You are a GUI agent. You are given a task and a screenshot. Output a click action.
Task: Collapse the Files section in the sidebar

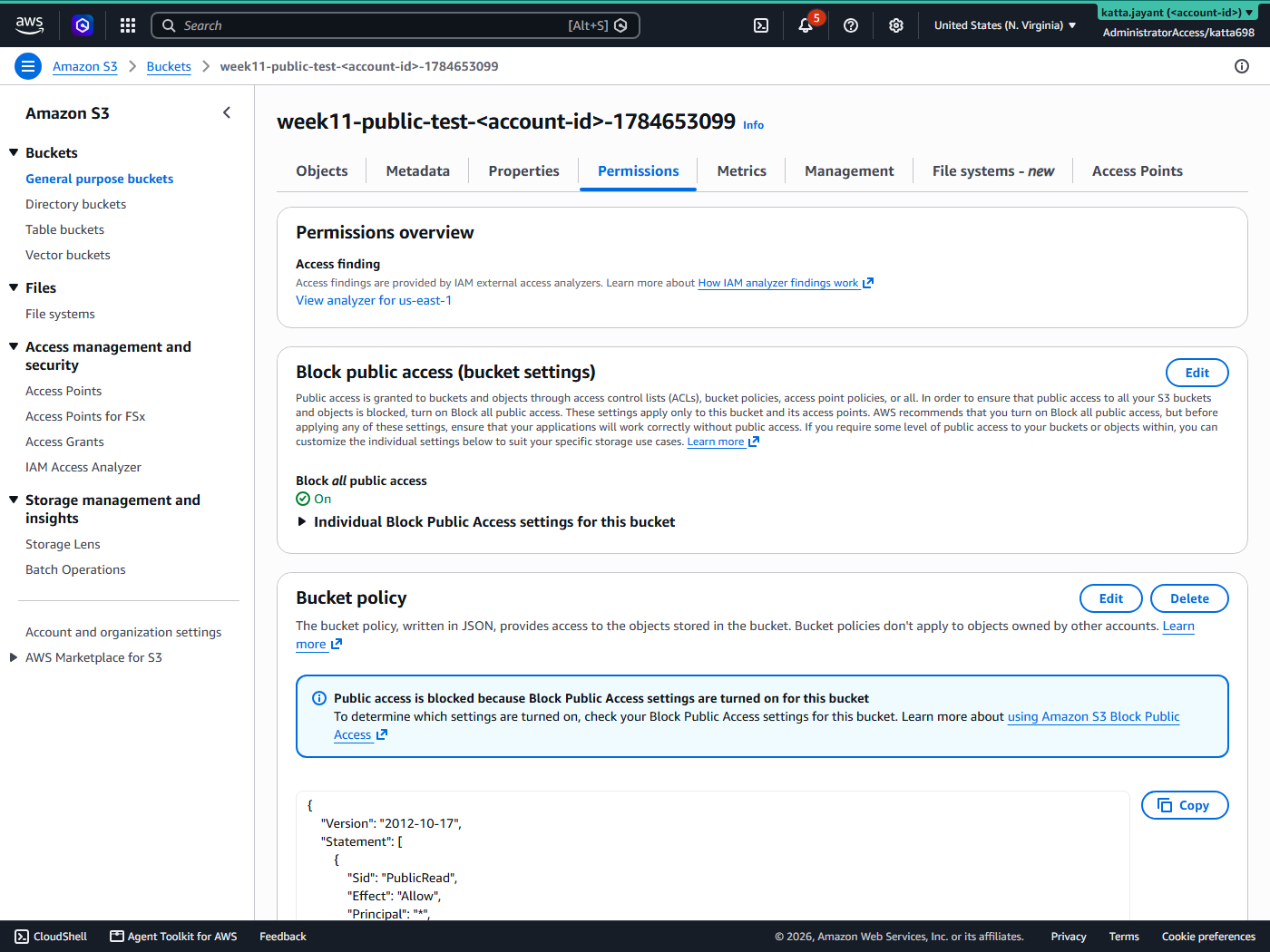(x=14, y=287)
